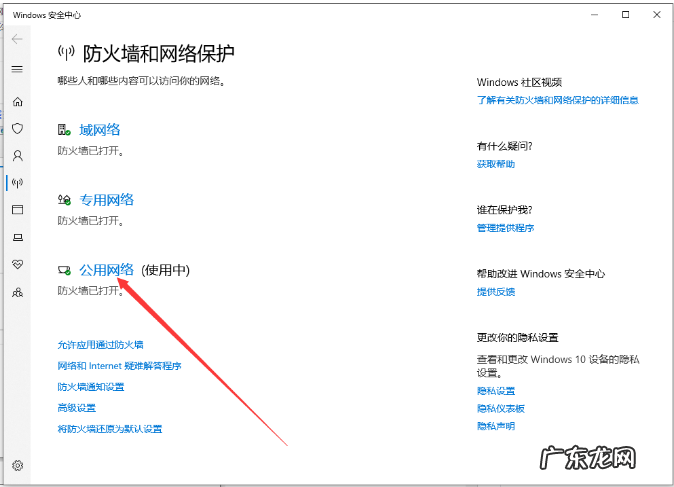Viewport: 674px width, 487px height.
Task: Open 高级设置 link
Action: click(77, 408)
